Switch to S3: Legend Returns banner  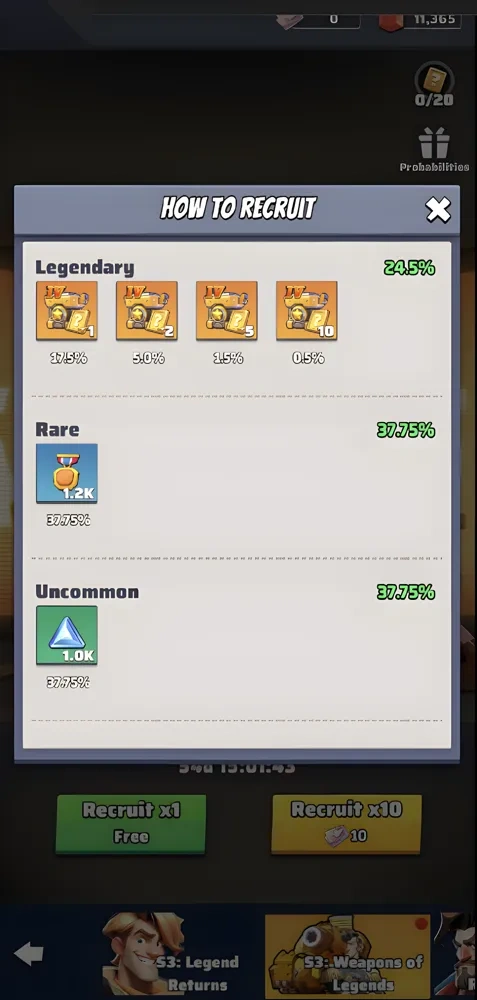click(x=172, y=955)
